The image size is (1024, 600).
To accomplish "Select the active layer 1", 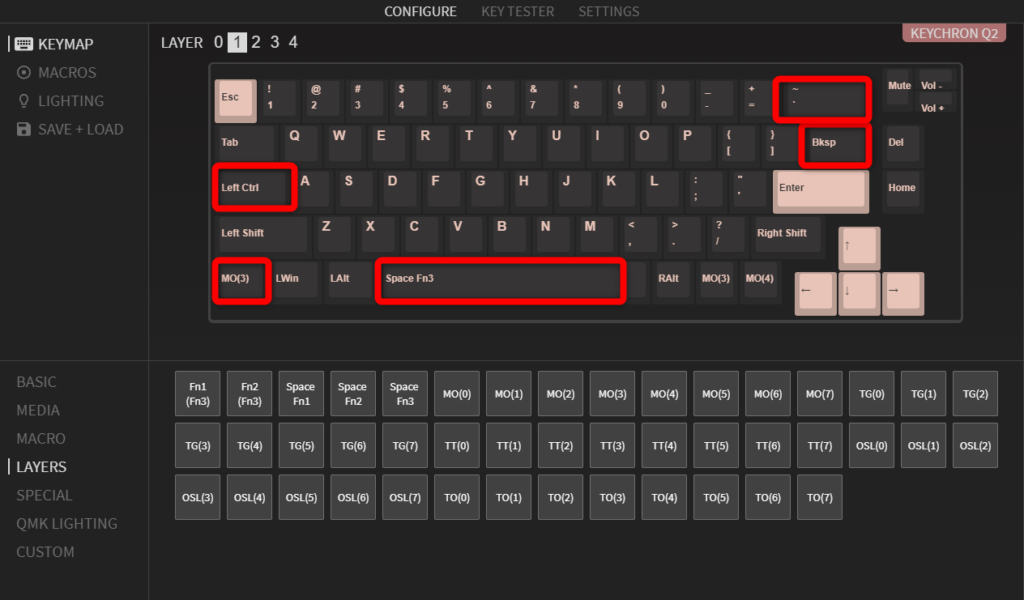I will (237, 42).
